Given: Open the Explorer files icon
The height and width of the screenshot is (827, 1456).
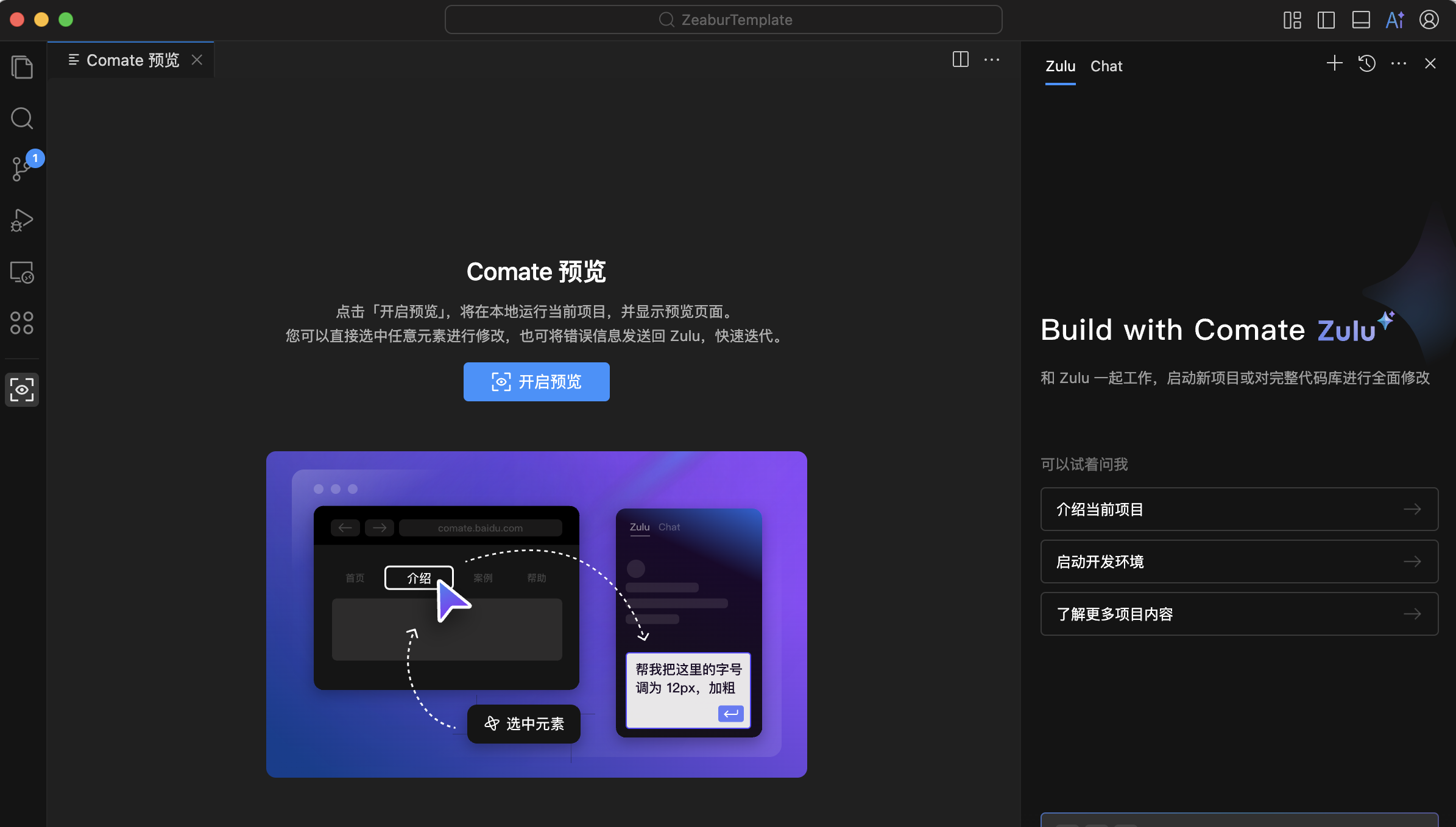Looking at the screenshot, I should 22,67.
